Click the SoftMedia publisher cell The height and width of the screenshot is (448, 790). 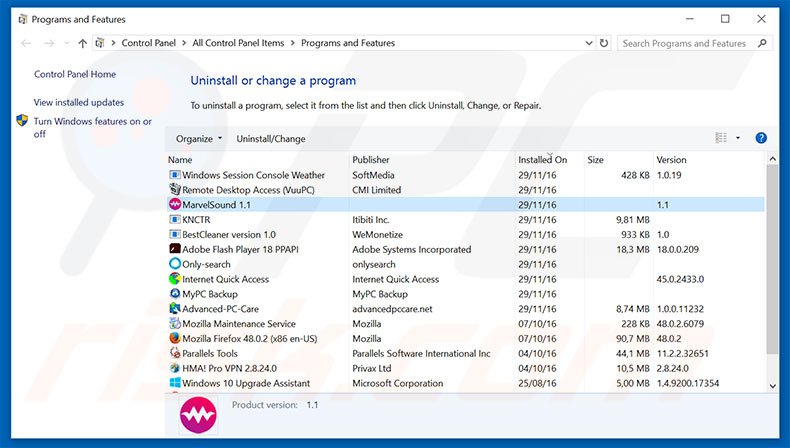click(373, 175)
